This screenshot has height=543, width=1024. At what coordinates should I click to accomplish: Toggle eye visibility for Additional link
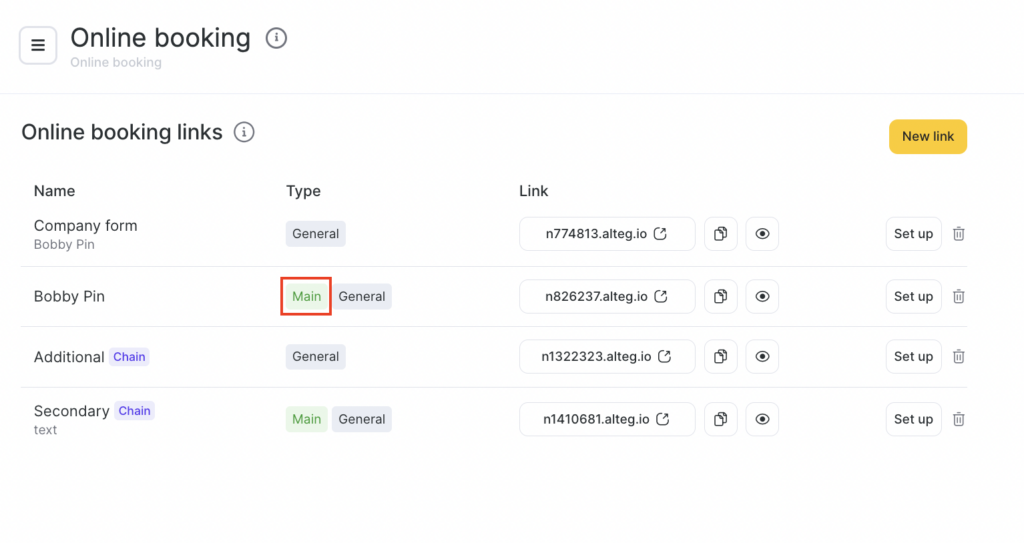coord(762,356)
